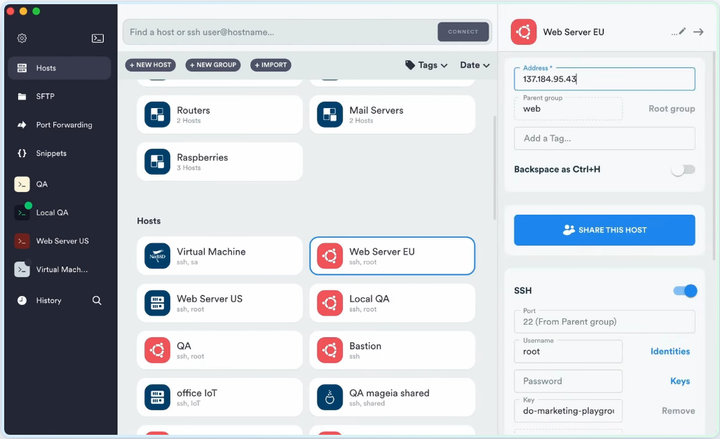This screenshot has width=720, height=439.
Task: Click Remove next to the key
Action: coord(678,411)
